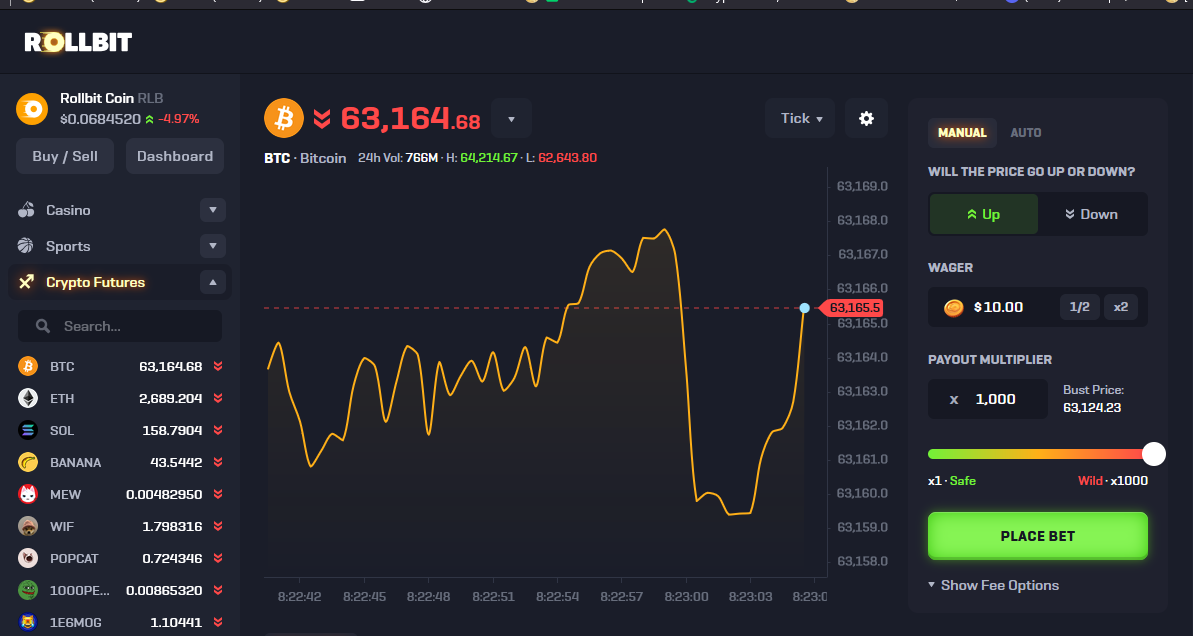Click the Sports basketball icon
Screen dimensions: 1193x636
27,246
